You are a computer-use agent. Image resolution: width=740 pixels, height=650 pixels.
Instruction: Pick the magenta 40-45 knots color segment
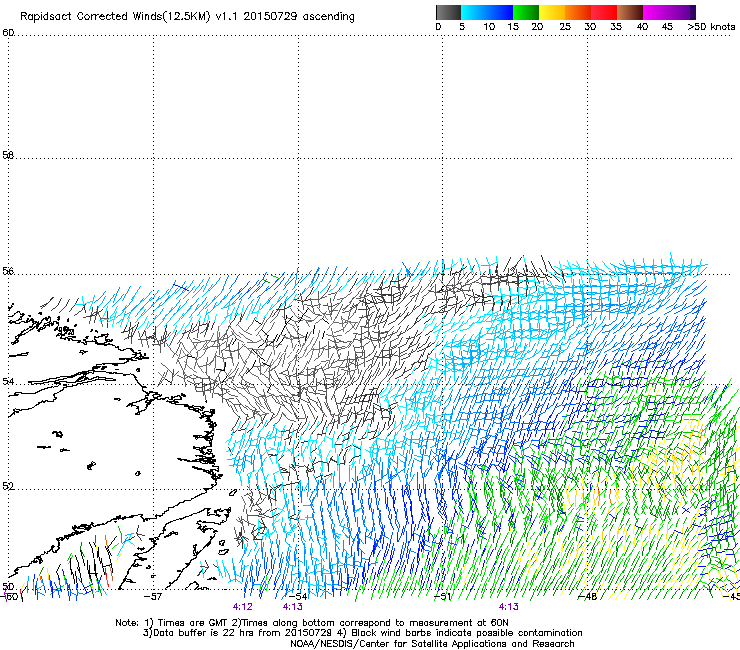[x=656, y=12]
